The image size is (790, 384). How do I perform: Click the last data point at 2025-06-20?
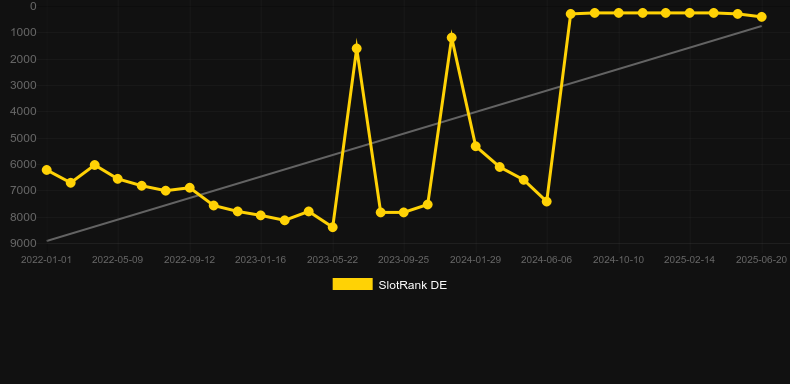point(762,17)
